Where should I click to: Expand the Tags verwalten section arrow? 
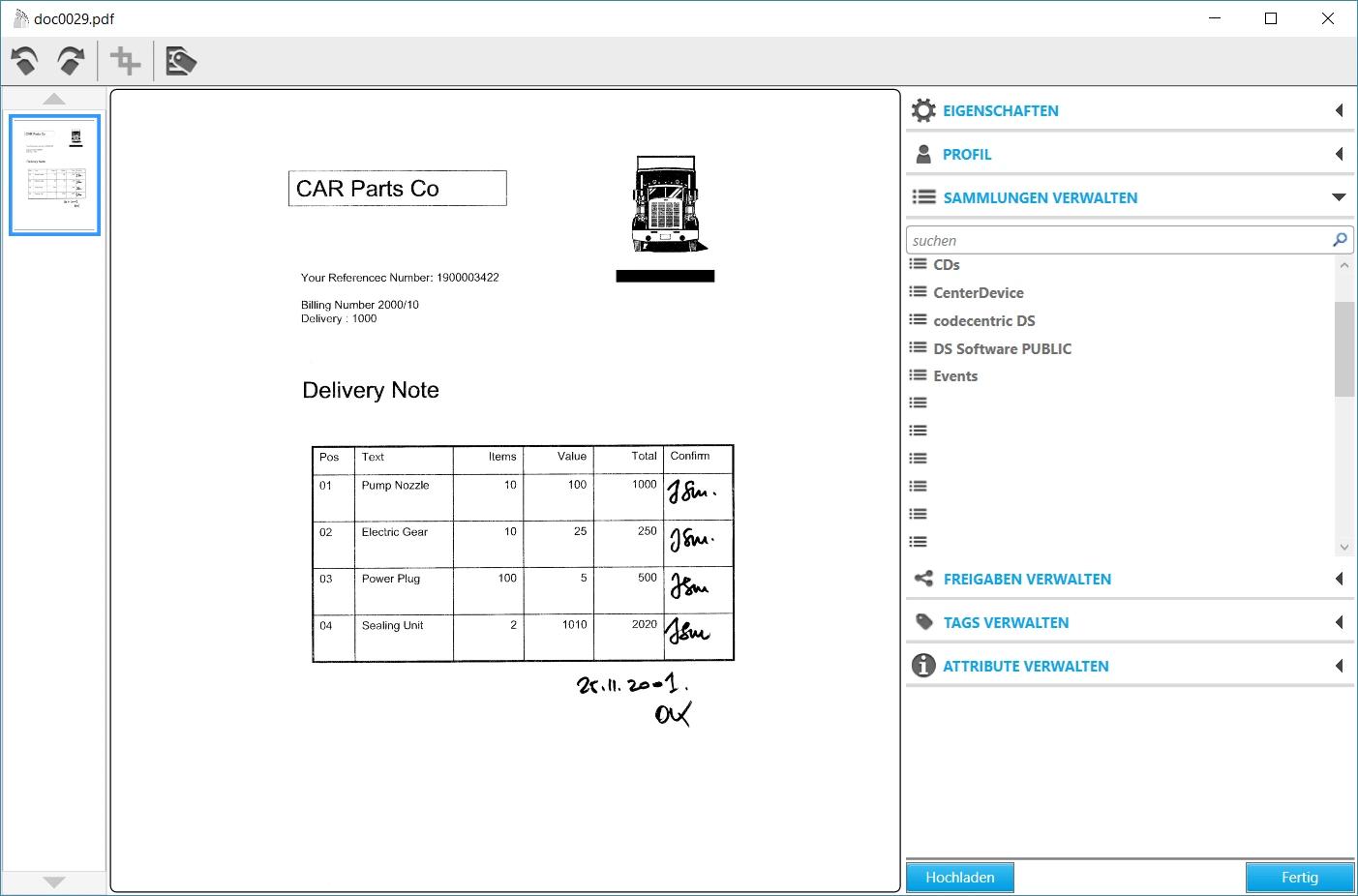pyautogui.click(x=1340, y=622)
